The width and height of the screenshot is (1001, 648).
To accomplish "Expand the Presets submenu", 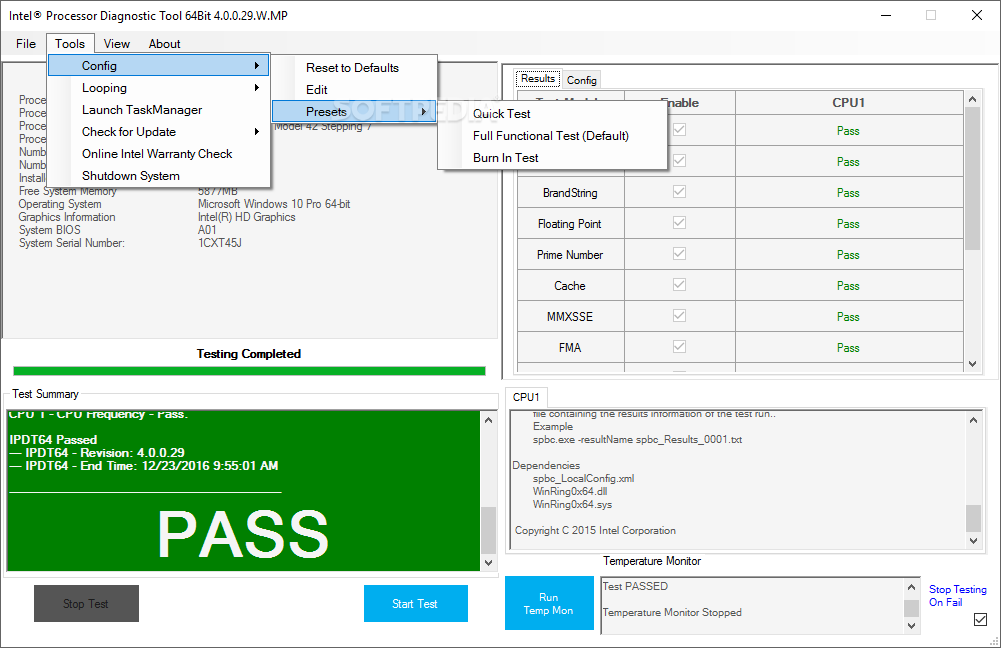I will (x=354, y=112).
